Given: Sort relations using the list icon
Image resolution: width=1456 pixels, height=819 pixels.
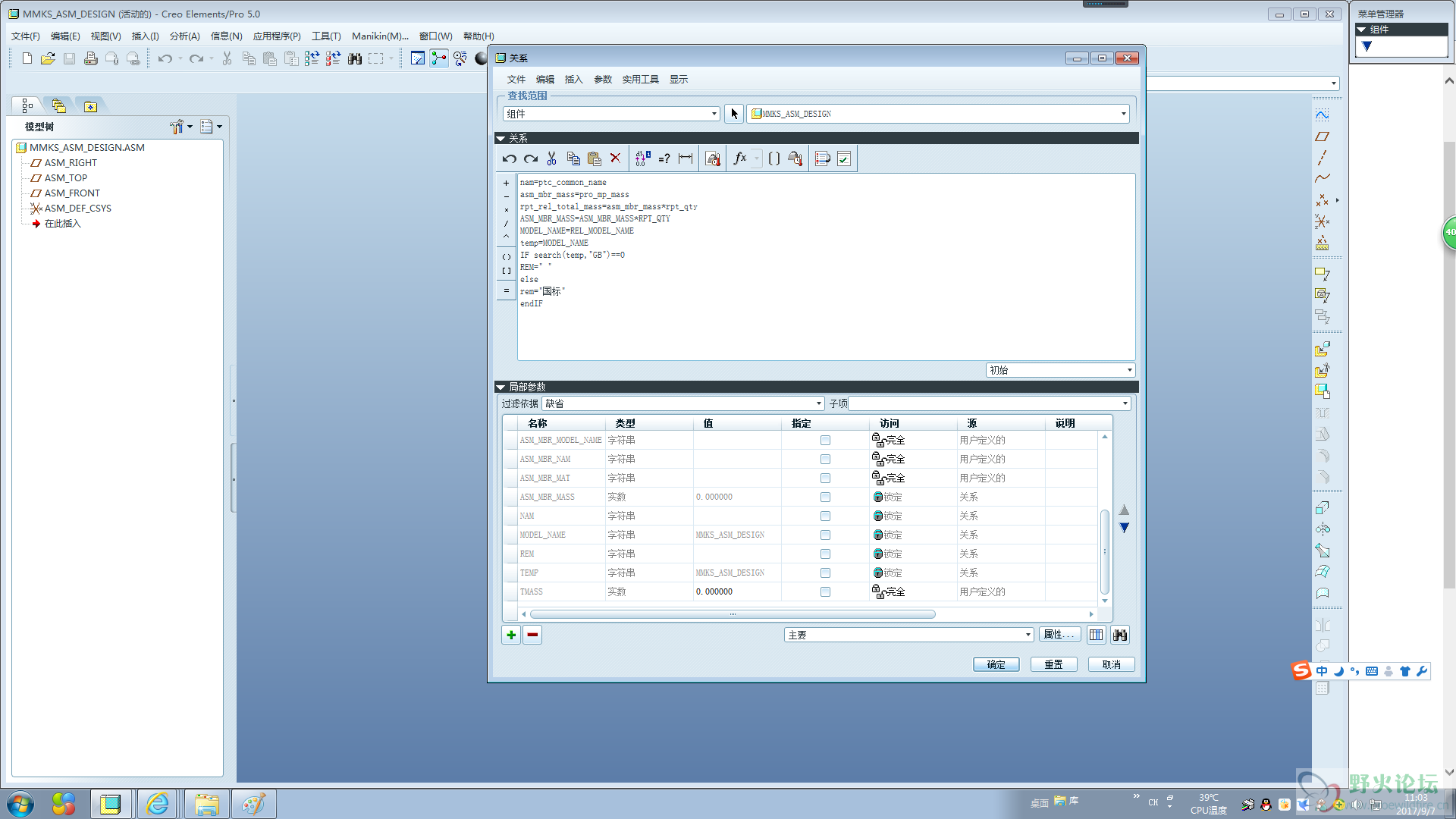Looking at the screenshot, I should pos(822,158).
